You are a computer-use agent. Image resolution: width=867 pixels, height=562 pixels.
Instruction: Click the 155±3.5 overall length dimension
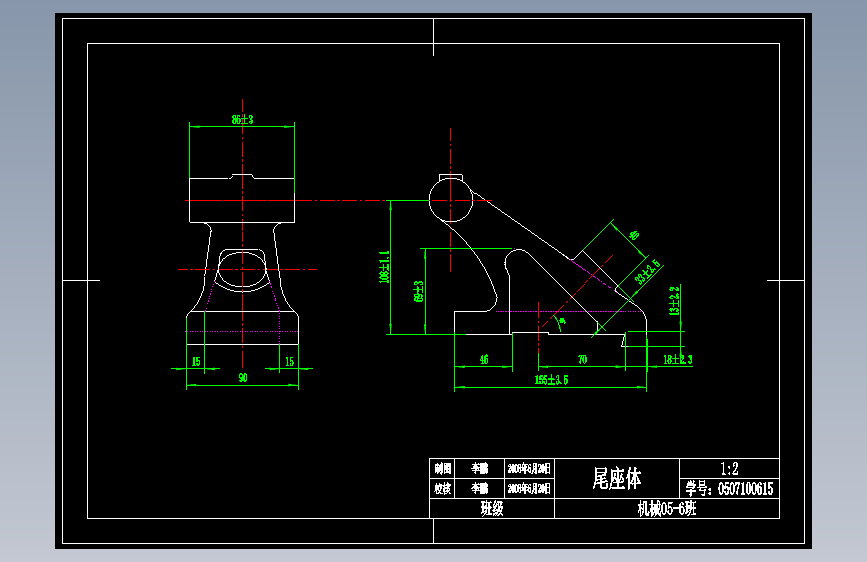click(x=551, y=380)
